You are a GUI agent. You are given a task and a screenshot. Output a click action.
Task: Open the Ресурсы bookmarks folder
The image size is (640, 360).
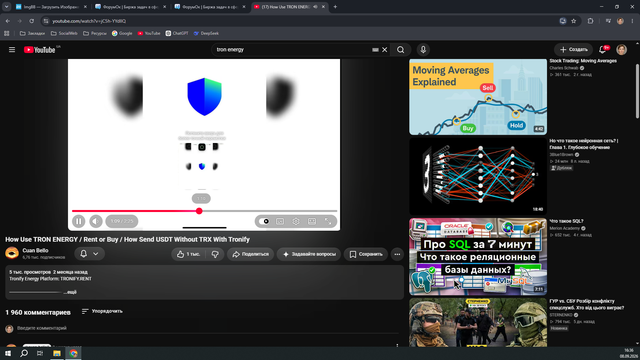(95, 33)
